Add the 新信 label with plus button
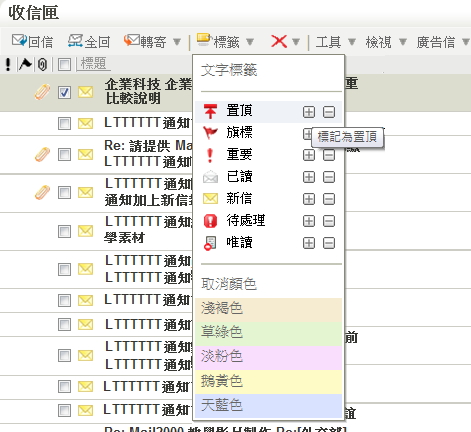This screenshot has height=432, width=471. click(x=309, y=199)
